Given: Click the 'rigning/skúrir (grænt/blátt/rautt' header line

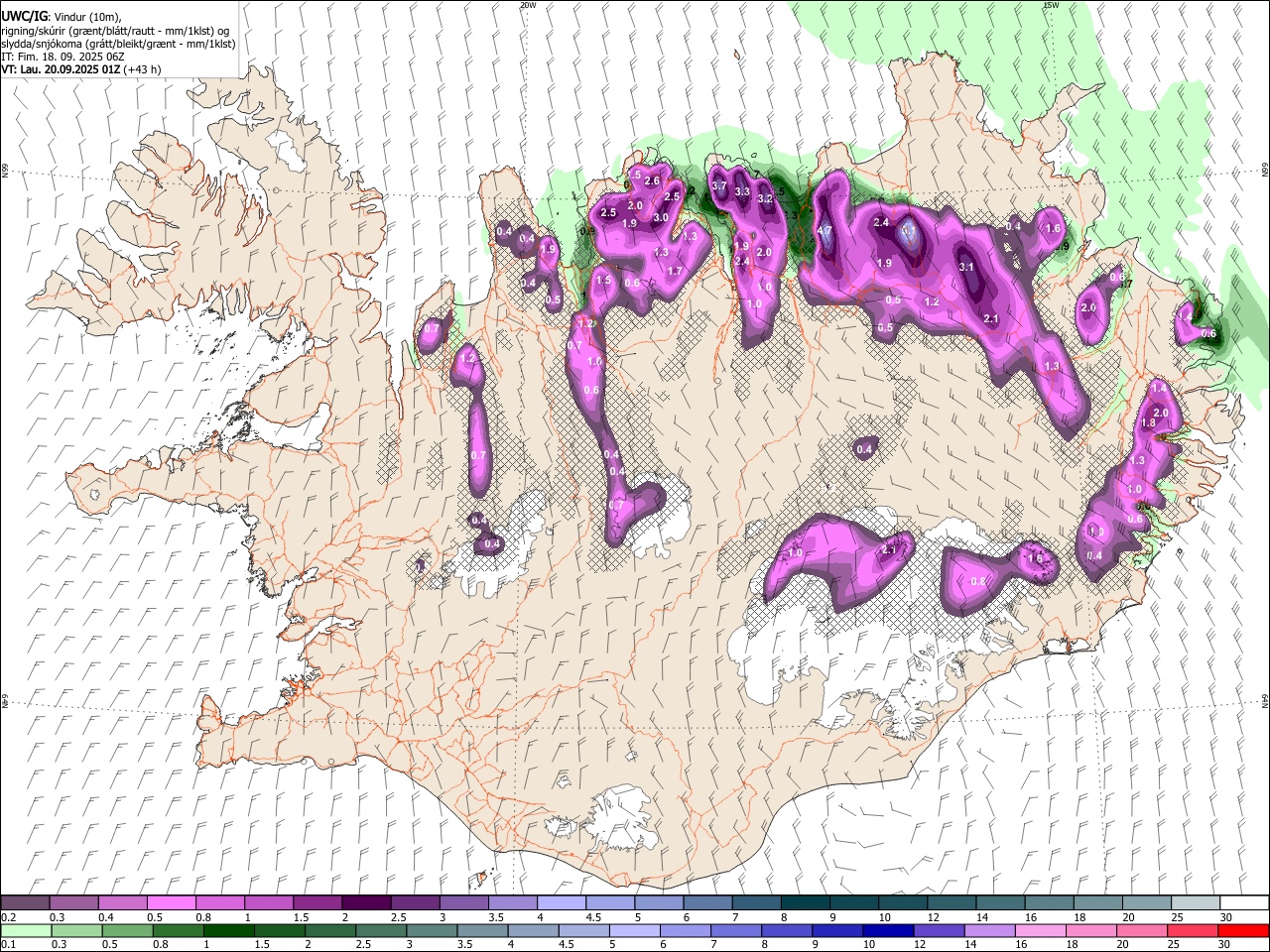Looking at the screenshot, I should click(x=115, y=31).
